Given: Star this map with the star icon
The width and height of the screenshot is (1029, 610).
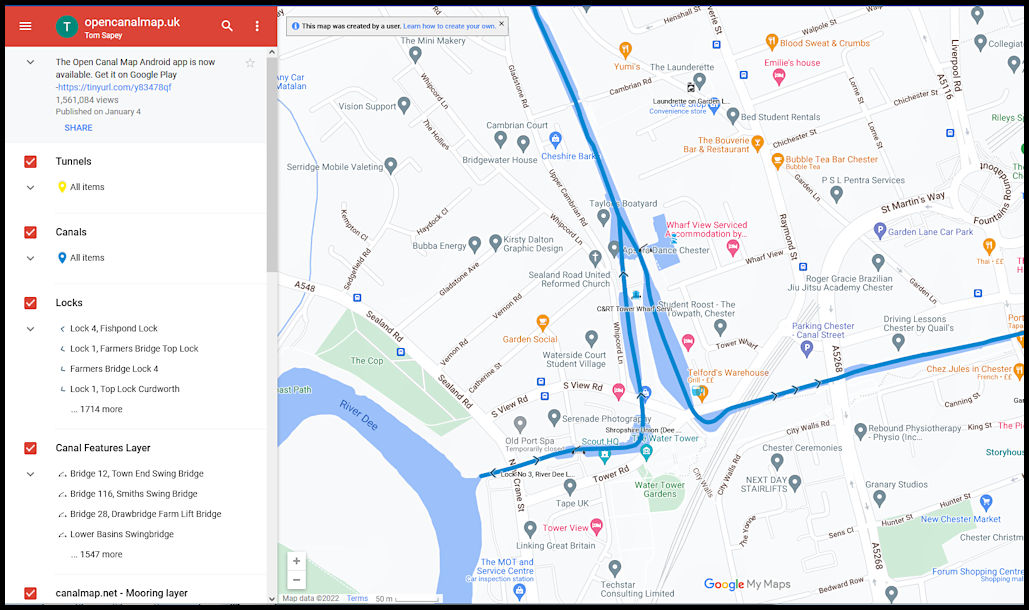Looking at the screenshot, I should pyautogui.click(x=250, y=63).
